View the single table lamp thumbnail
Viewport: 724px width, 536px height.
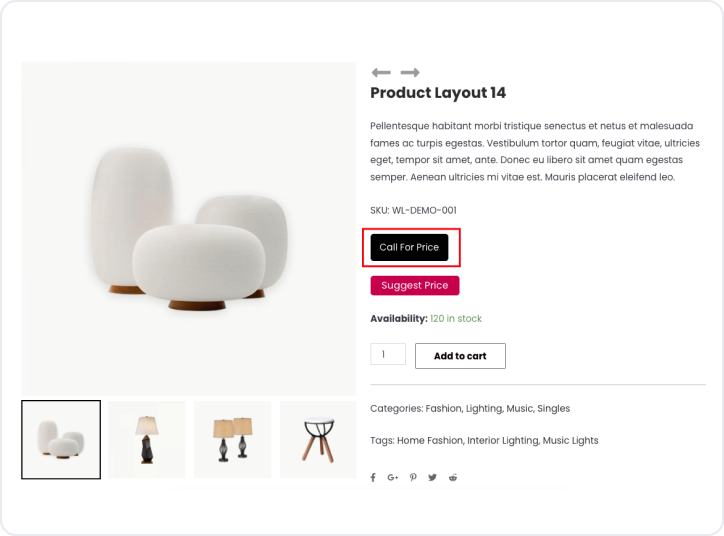click(147, 440)
